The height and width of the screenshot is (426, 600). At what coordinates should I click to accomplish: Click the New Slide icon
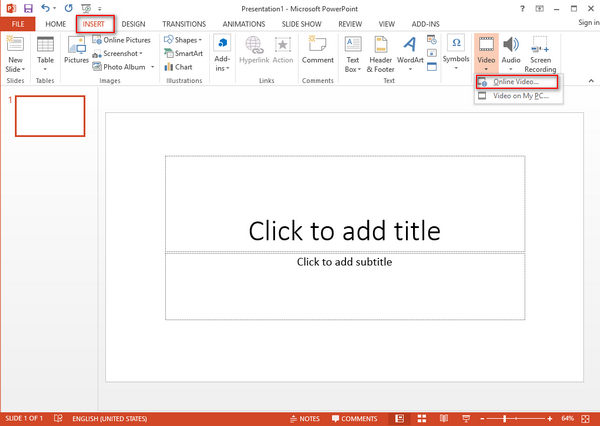tap(15, 44)
